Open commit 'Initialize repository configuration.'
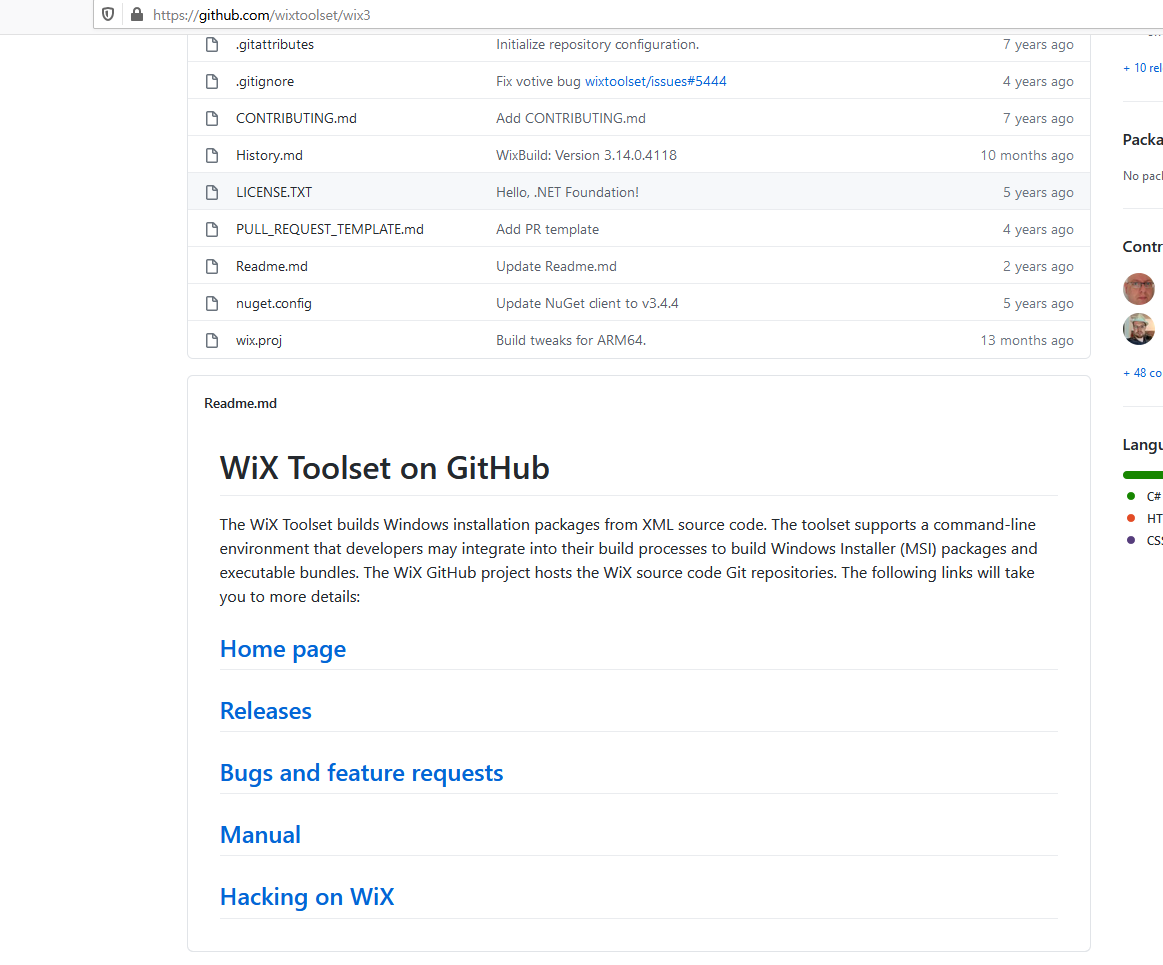 click(x=598, y=45)
